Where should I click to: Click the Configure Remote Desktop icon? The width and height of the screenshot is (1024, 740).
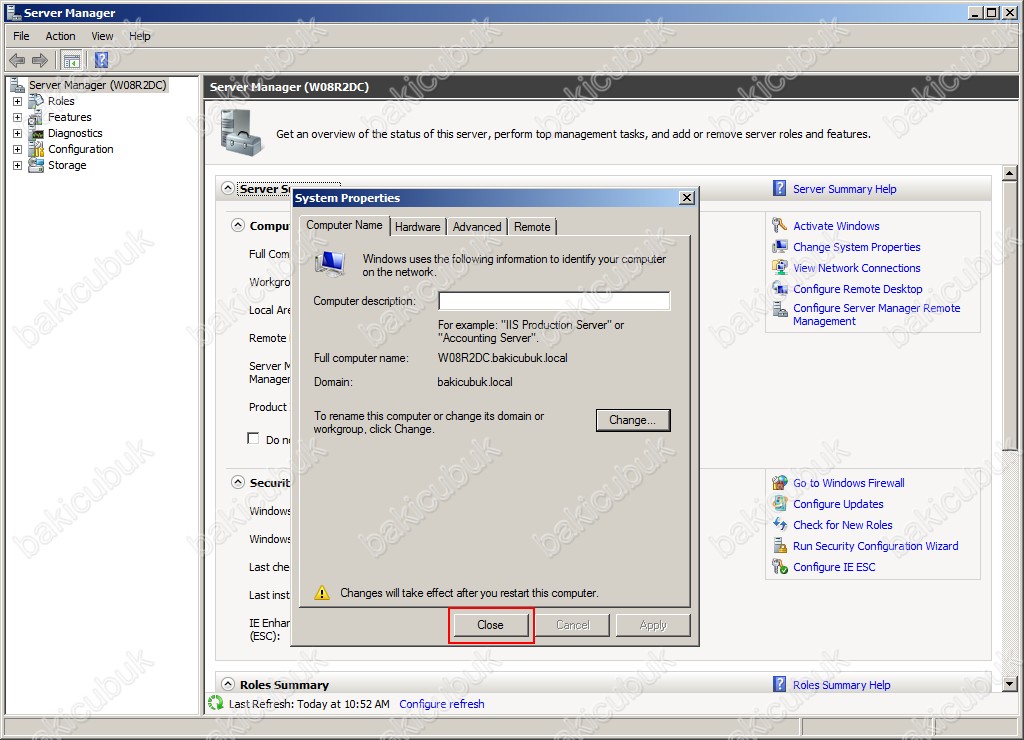(x=780, y=289)
